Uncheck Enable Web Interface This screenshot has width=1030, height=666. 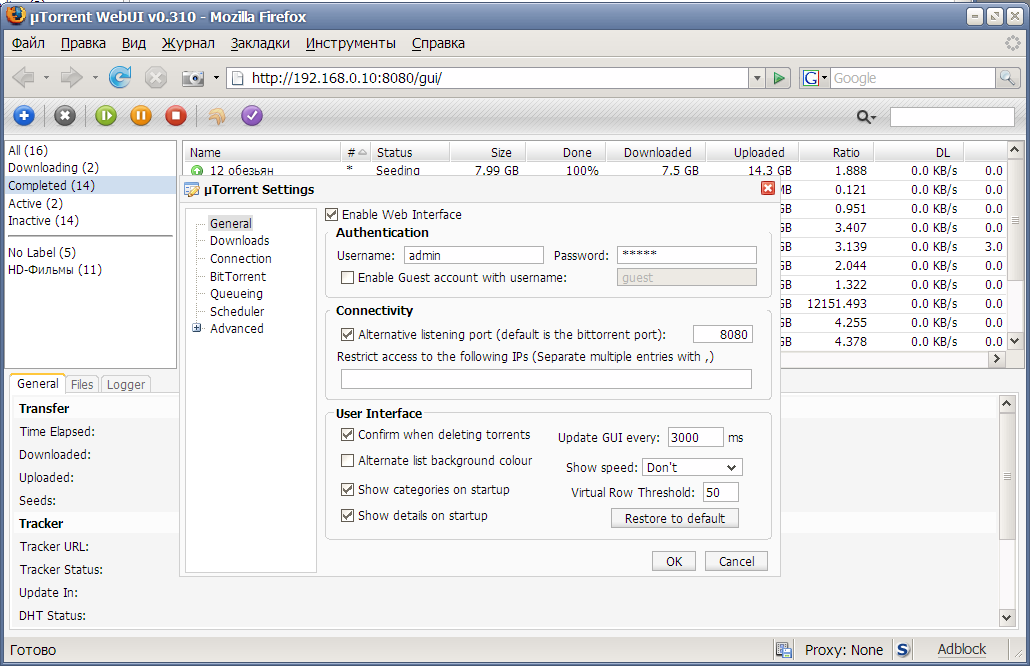tap(332, 214)
